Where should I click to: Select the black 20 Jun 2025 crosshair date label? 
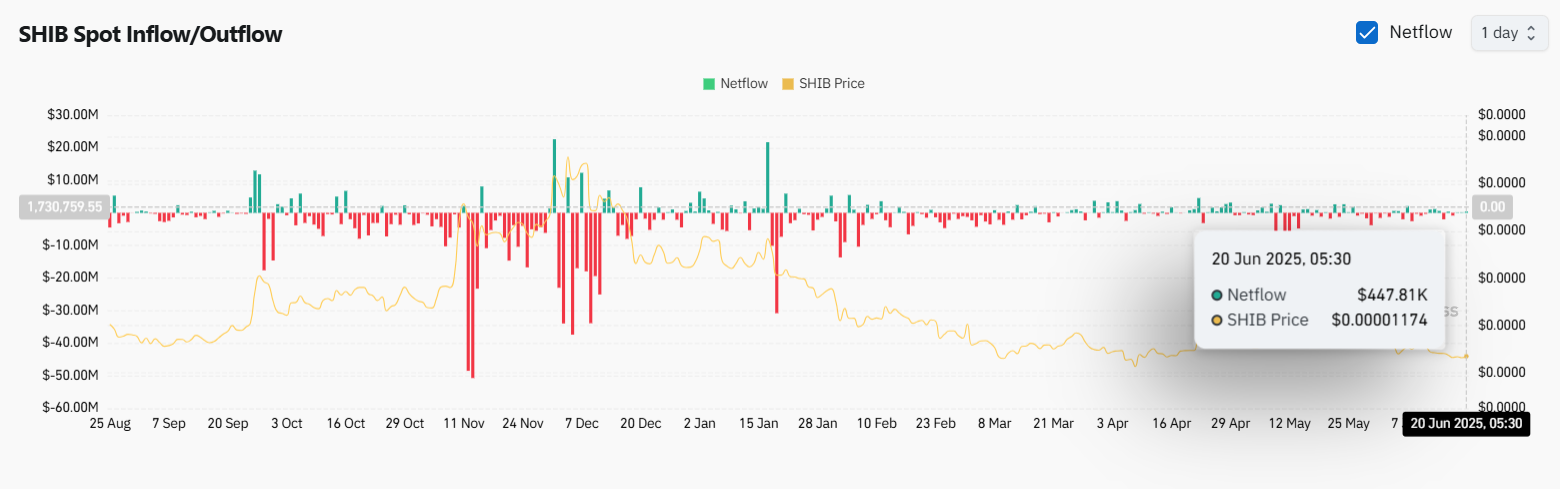1465,424
